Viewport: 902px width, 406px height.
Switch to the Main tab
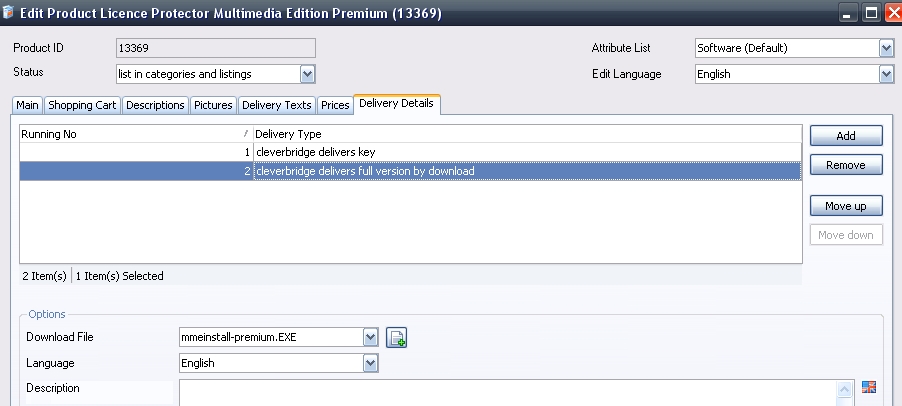[28, 105]
